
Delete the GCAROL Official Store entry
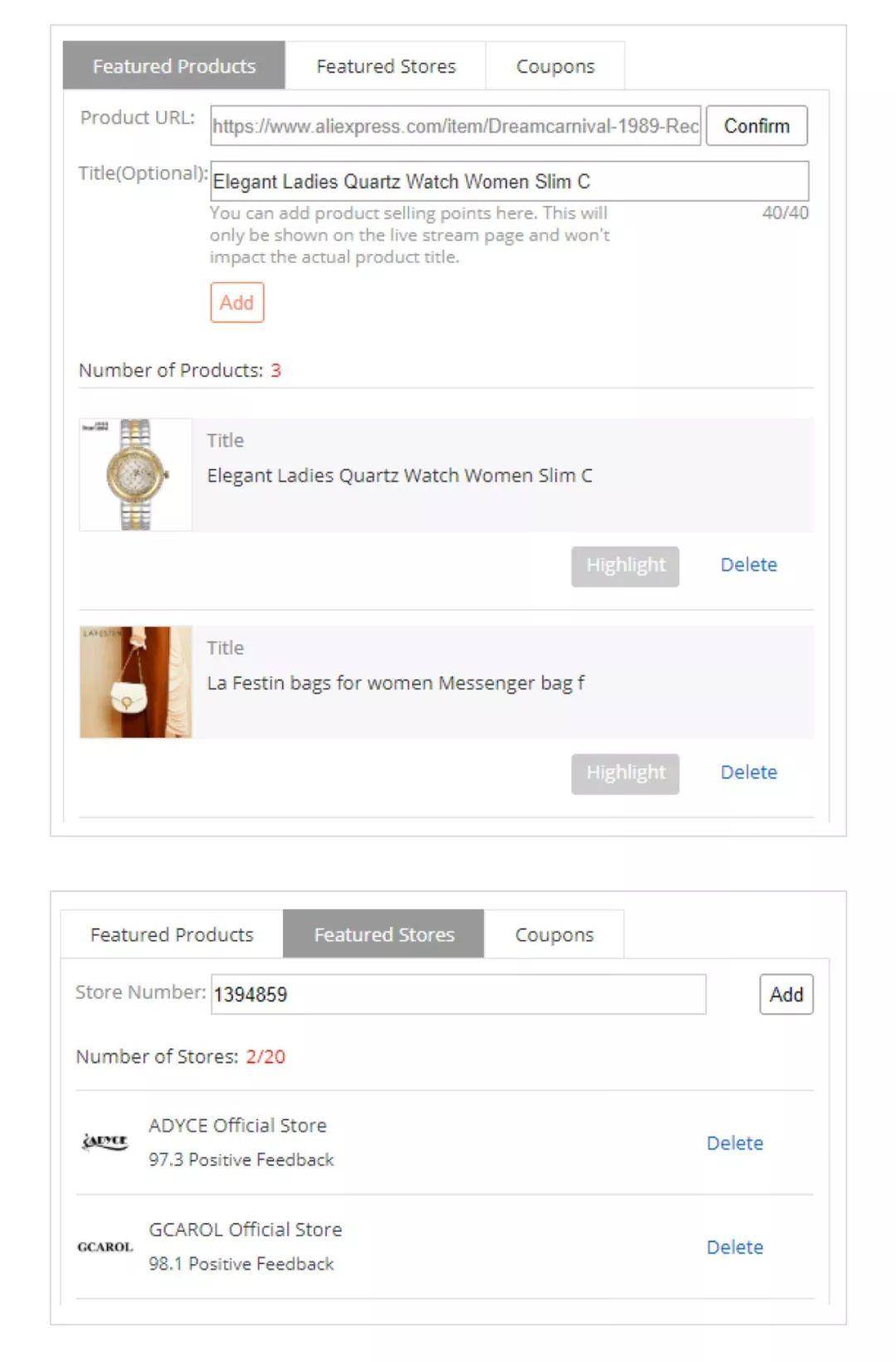[734, 1247]
